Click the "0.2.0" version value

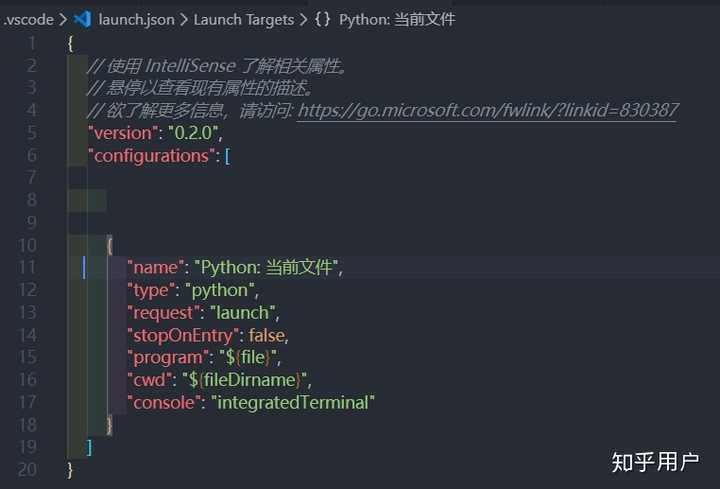(193, 133)
